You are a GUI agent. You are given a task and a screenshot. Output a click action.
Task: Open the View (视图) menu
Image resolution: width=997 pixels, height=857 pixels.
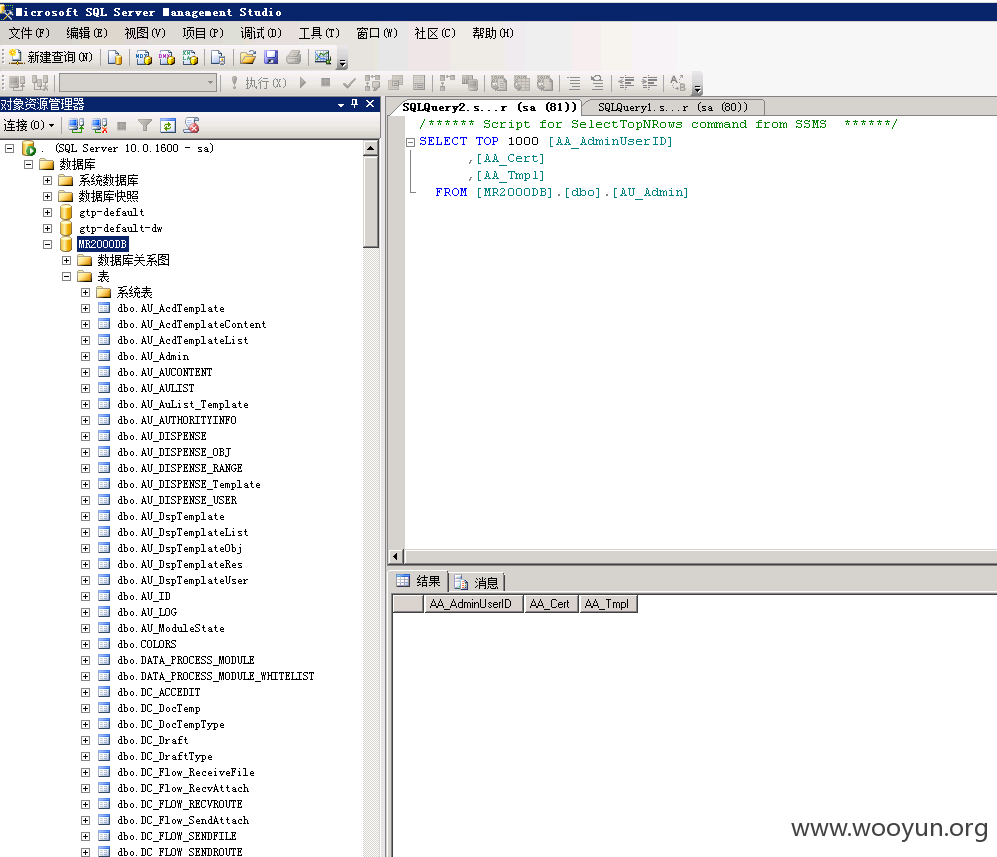[145, 33]
